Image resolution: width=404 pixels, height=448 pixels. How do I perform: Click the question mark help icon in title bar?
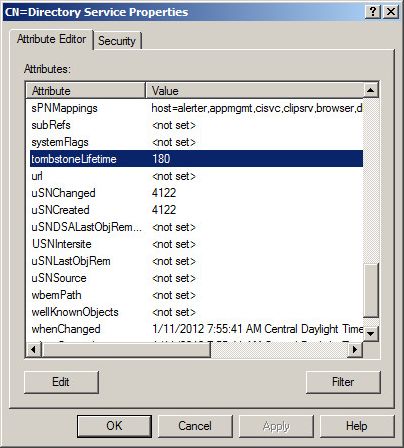[x=373, y=12]
